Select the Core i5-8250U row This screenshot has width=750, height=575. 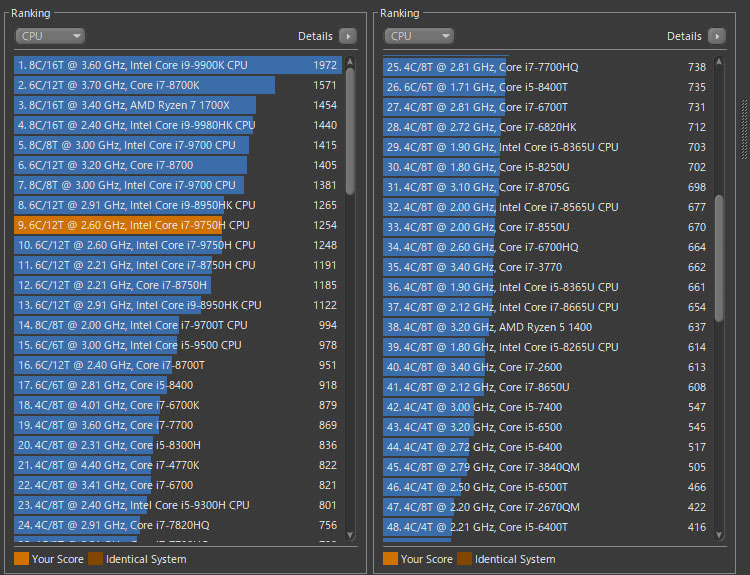547,167
